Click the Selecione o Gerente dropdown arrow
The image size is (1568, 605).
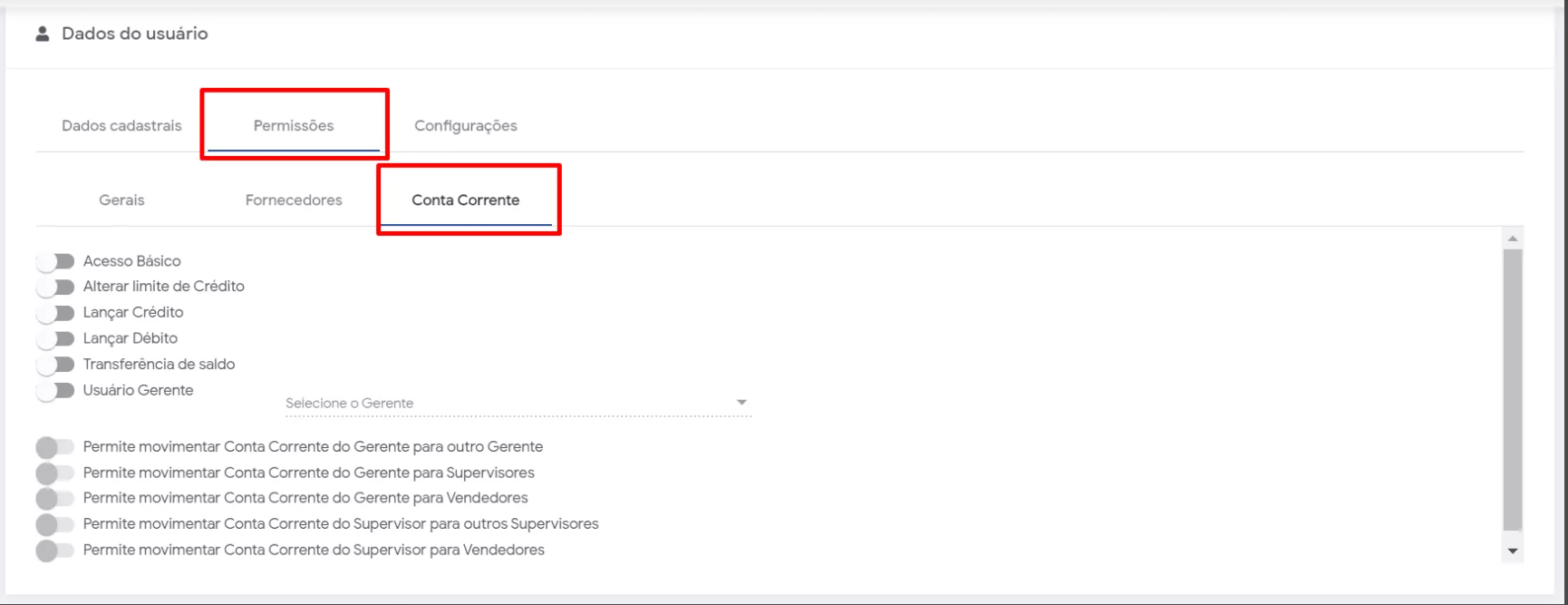pyautogui.click(x=741, y=403)
